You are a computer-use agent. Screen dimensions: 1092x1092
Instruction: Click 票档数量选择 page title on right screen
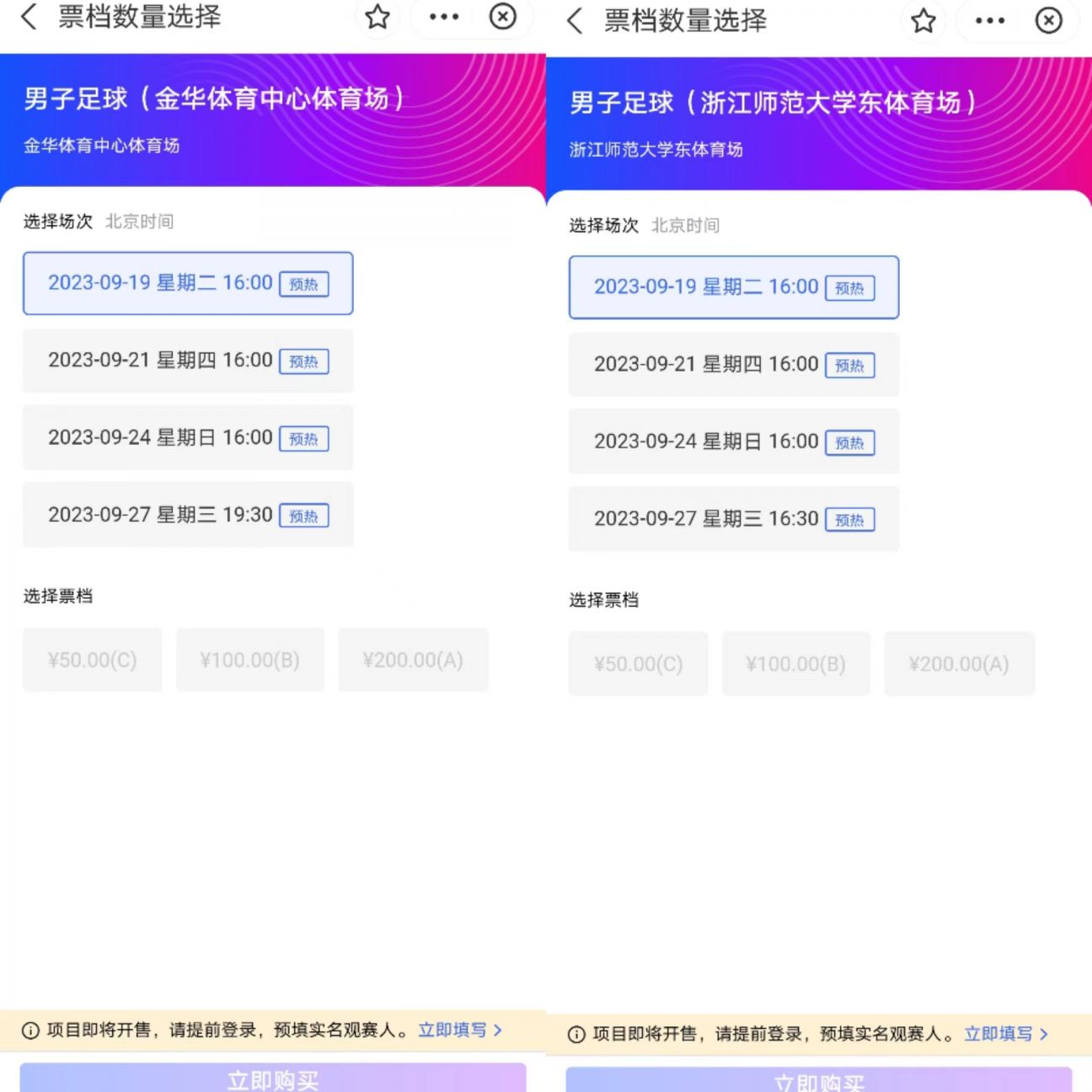[x=685, y=20]
